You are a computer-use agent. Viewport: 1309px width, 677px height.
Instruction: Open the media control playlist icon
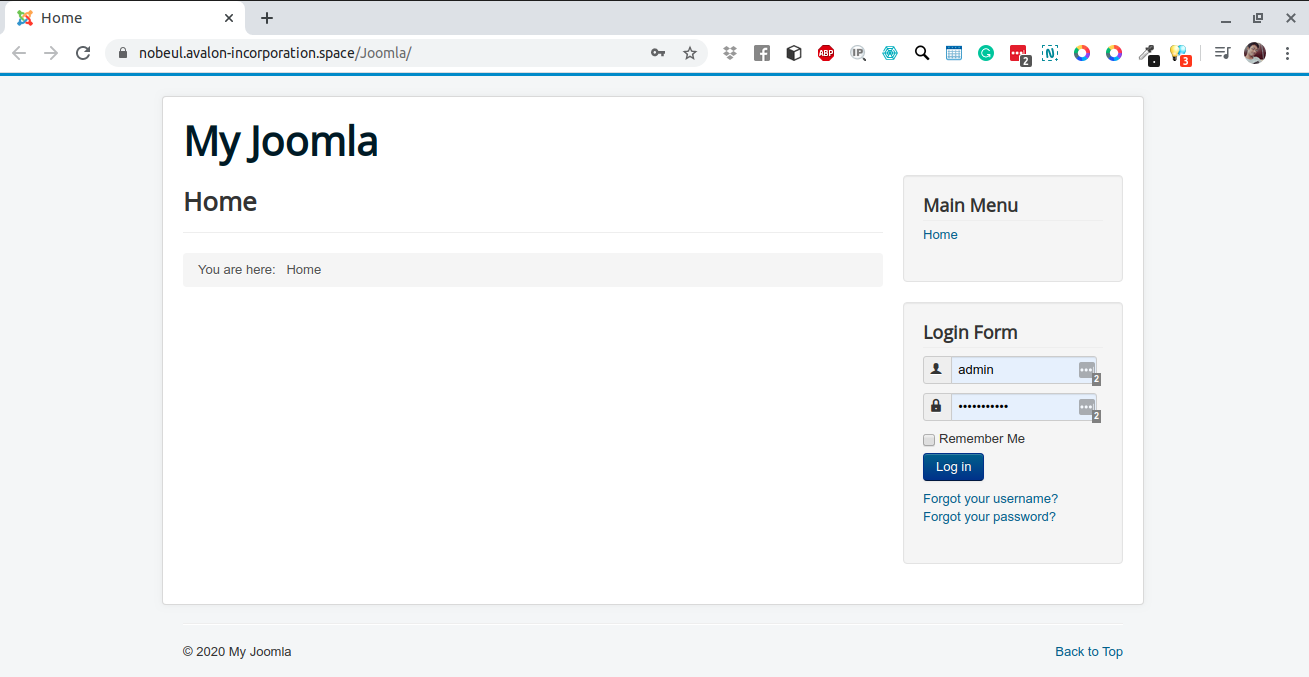[1222, 53]
